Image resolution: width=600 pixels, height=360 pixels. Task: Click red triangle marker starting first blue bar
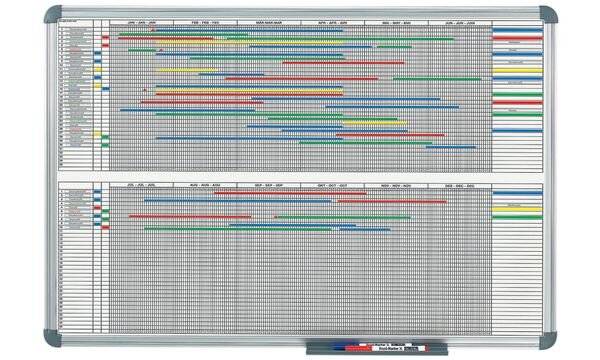point(153,29)
